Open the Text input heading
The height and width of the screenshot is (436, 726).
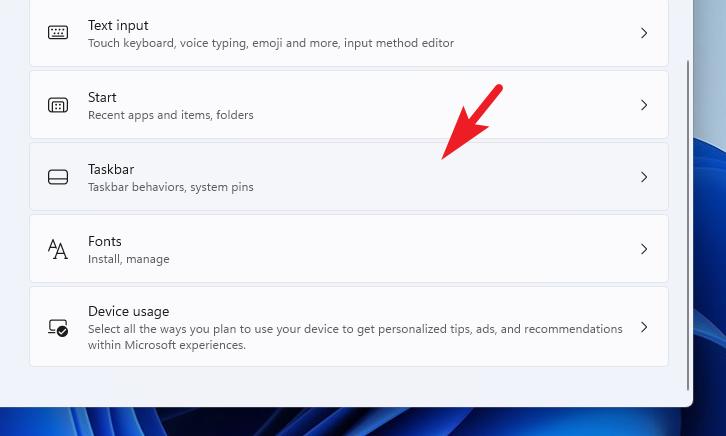118,25
